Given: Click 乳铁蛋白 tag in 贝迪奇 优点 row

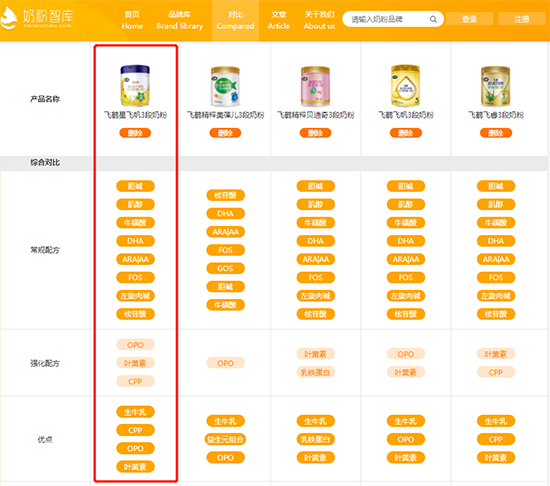Looking at the screenshot, I should tap(315, 439).
